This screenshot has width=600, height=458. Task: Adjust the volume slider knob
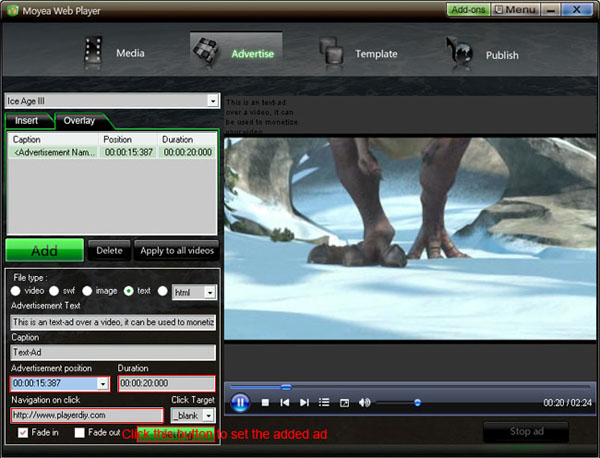417,403
